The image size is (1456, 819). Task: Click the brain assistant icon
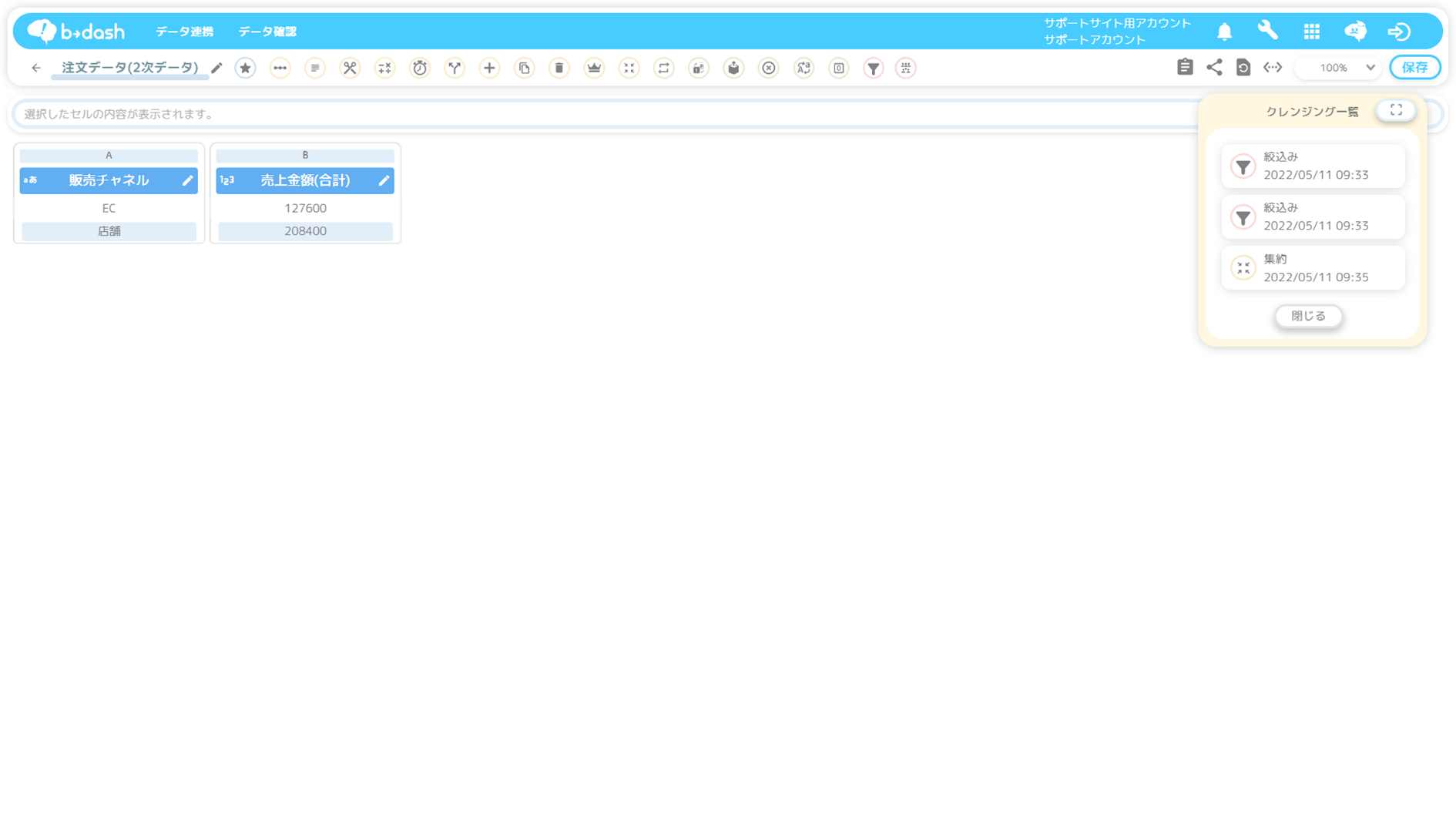(x=1355, y=31)
